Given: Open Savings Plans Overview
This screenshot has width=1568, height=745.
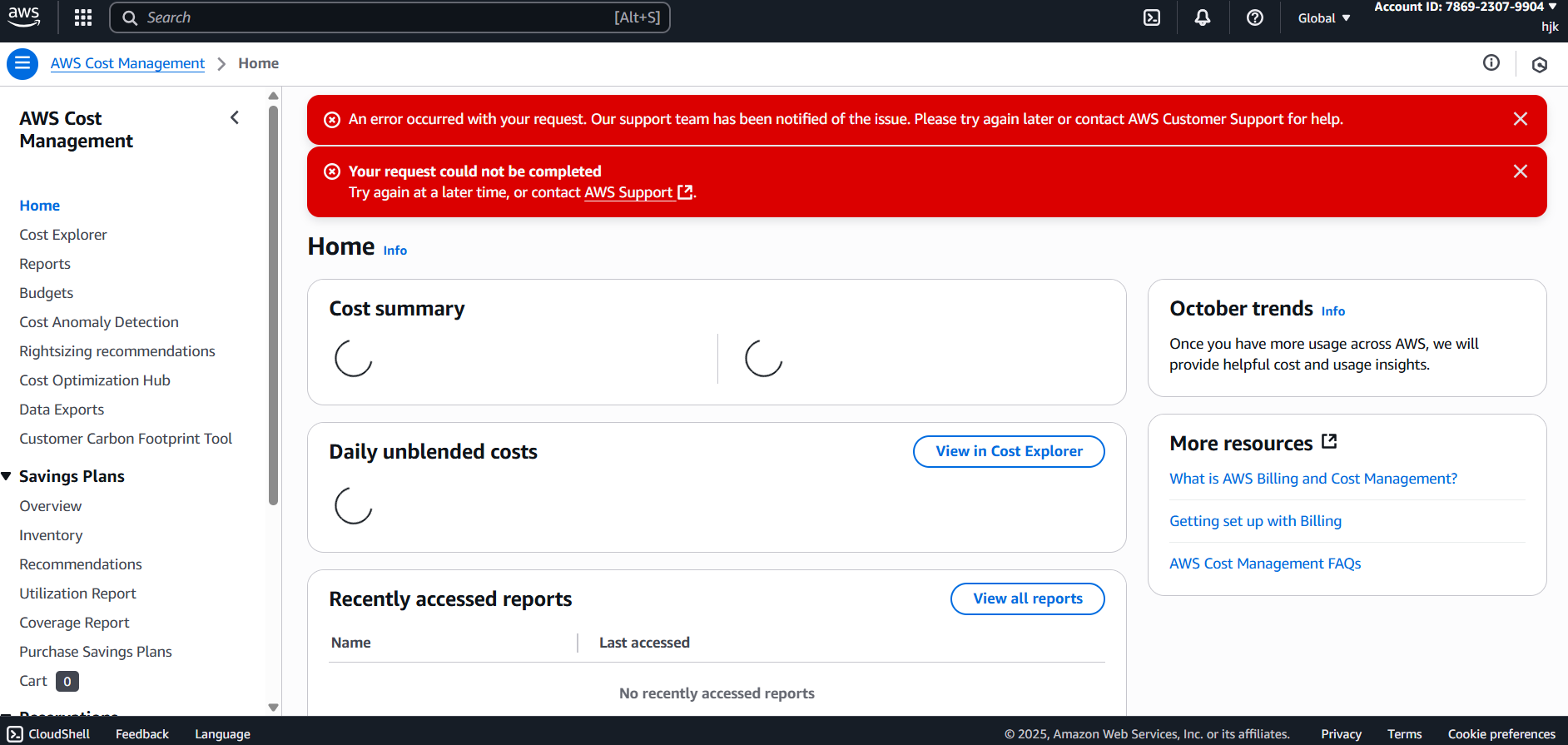Looking at the screenshot, I should coord(51,506).
